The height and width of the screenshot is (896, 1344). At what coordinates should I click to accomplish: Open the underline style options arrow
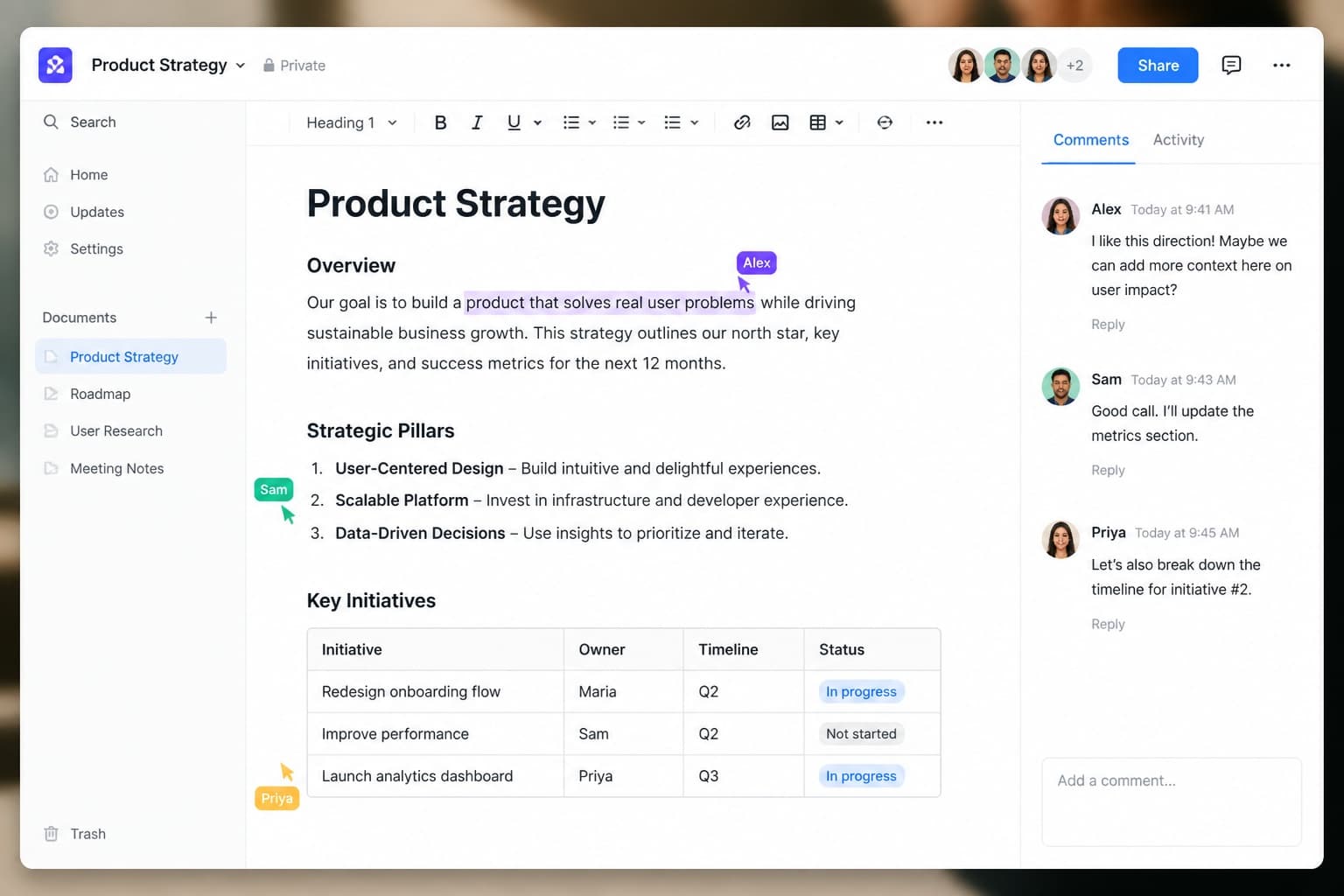537,122
